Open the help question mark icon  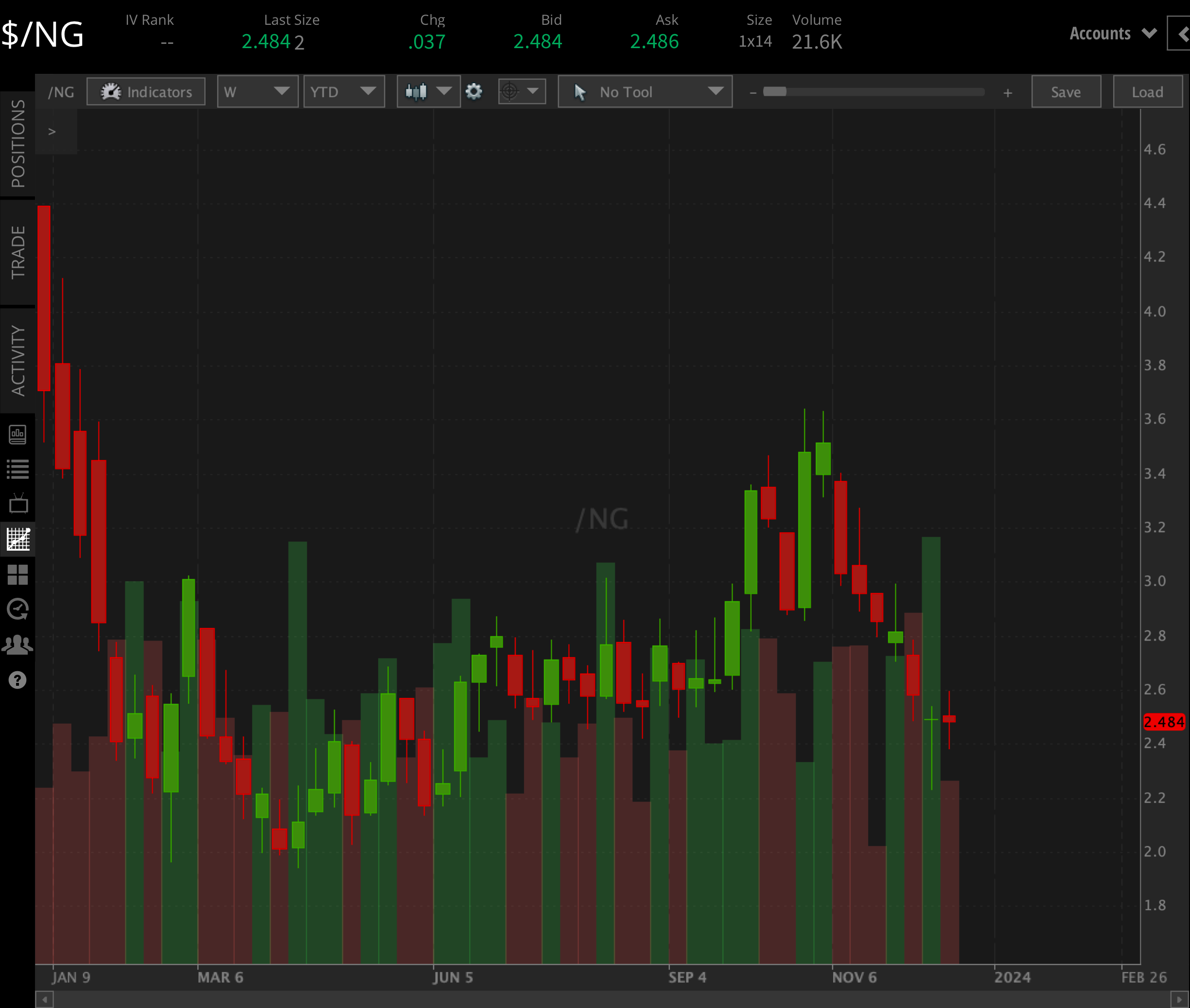point(17,680)
